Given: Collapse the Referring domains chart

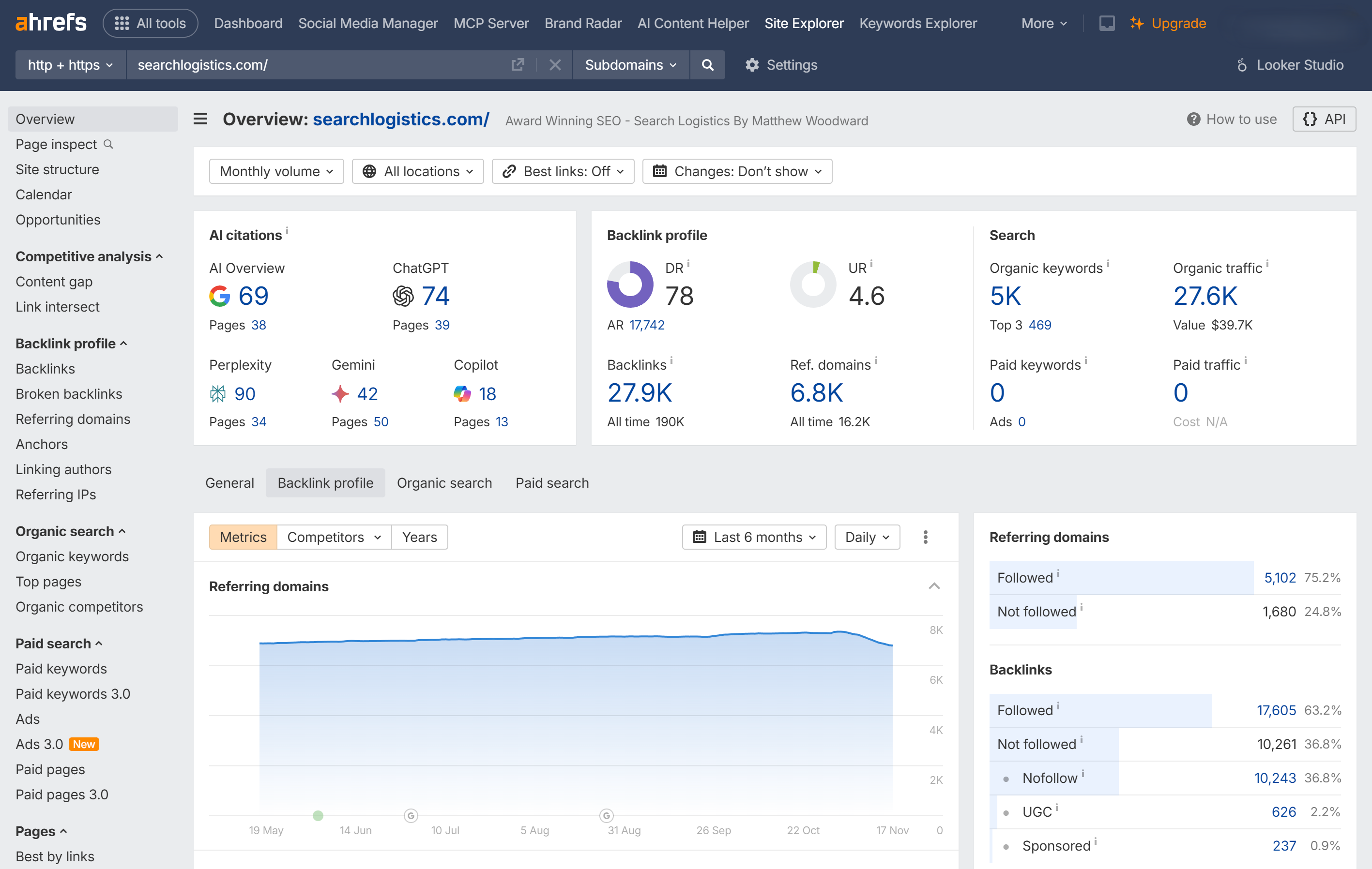Looking at the screenshot, I should point(934,586).
